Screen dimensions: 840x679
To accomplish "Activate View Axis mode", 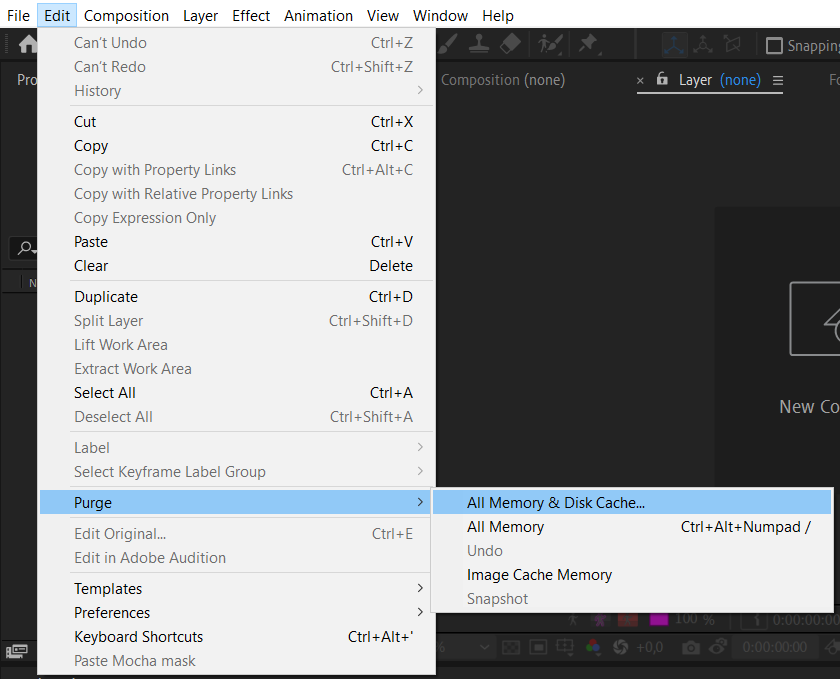I will [732, 45].
